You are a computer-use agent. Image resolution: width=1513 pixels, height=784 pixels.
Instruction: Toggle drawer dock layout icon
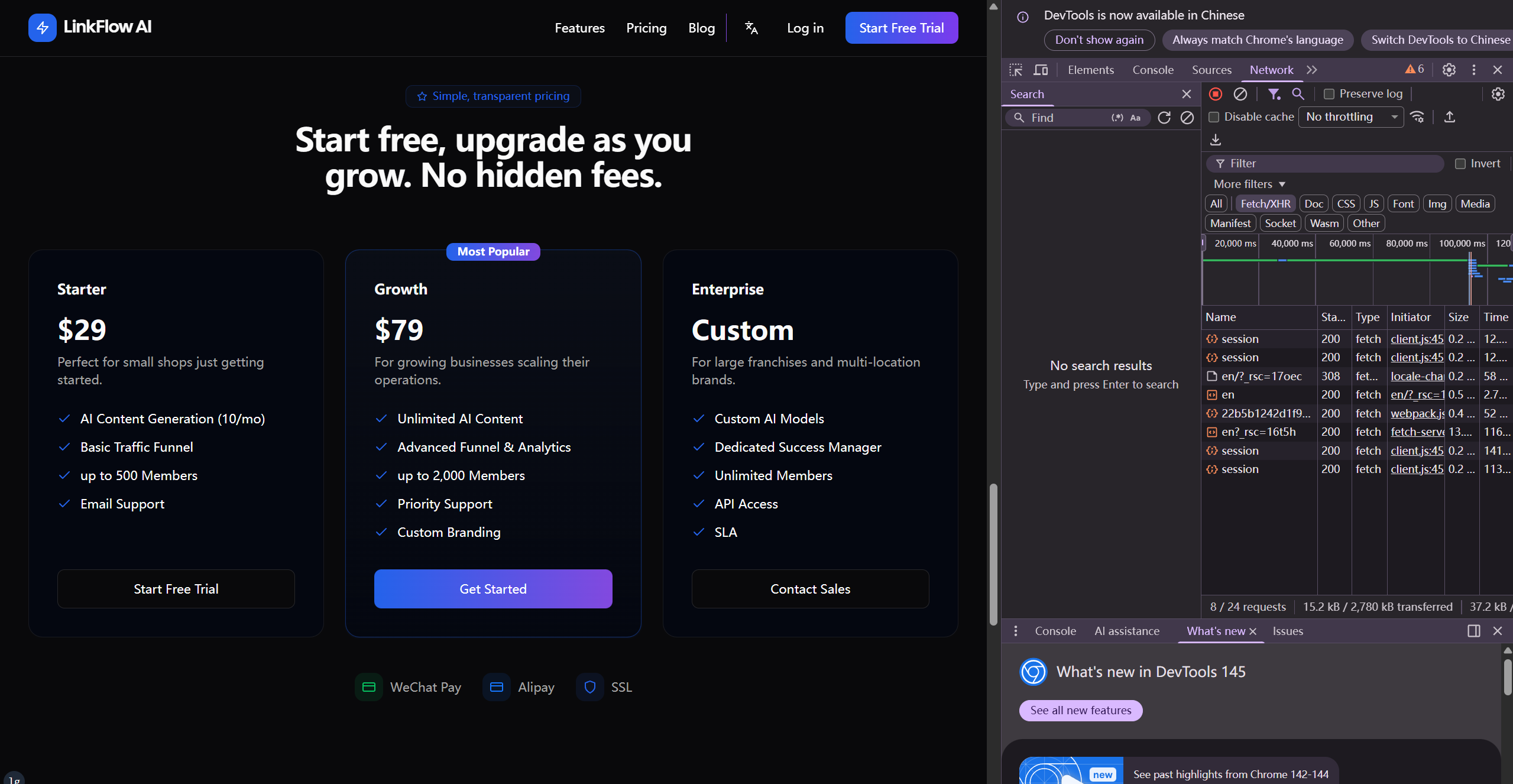click(1474, 631)
